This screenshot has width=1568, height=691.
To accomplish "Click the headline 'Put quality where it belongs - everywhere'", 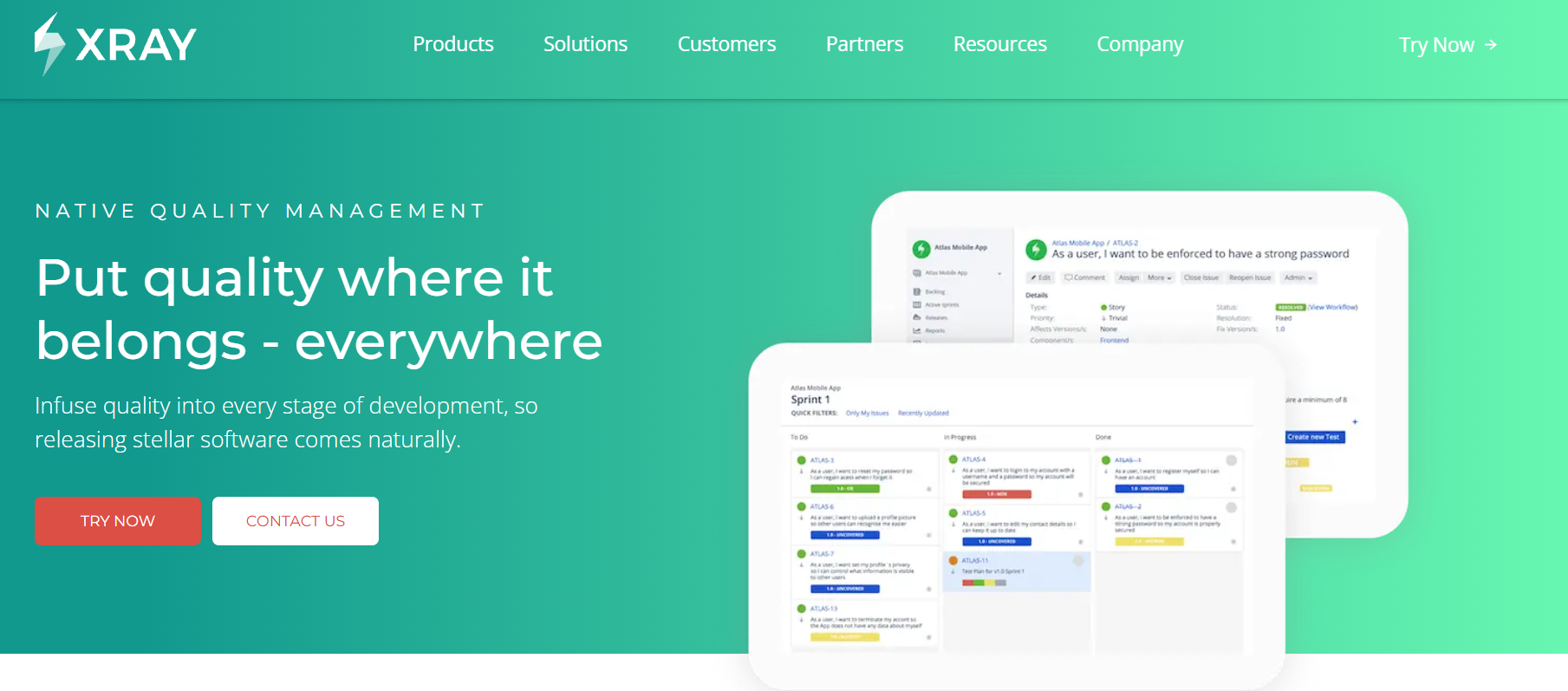I will (x=319, y=309).
